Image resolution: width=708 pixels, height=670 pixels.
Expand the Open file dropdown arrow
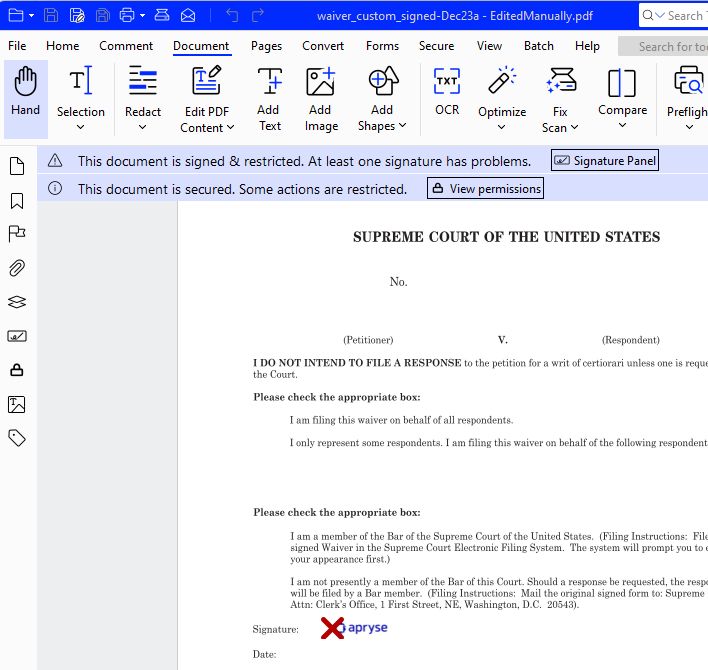tap(31, 15)
